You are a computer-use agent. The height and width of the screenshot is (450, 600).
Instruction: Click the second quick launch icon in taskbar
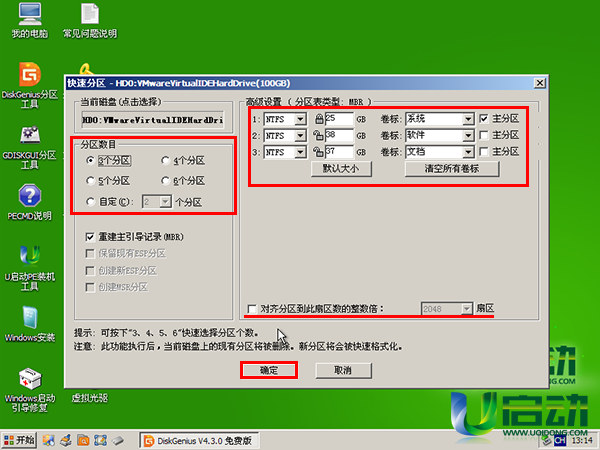(x=66, y=440)
